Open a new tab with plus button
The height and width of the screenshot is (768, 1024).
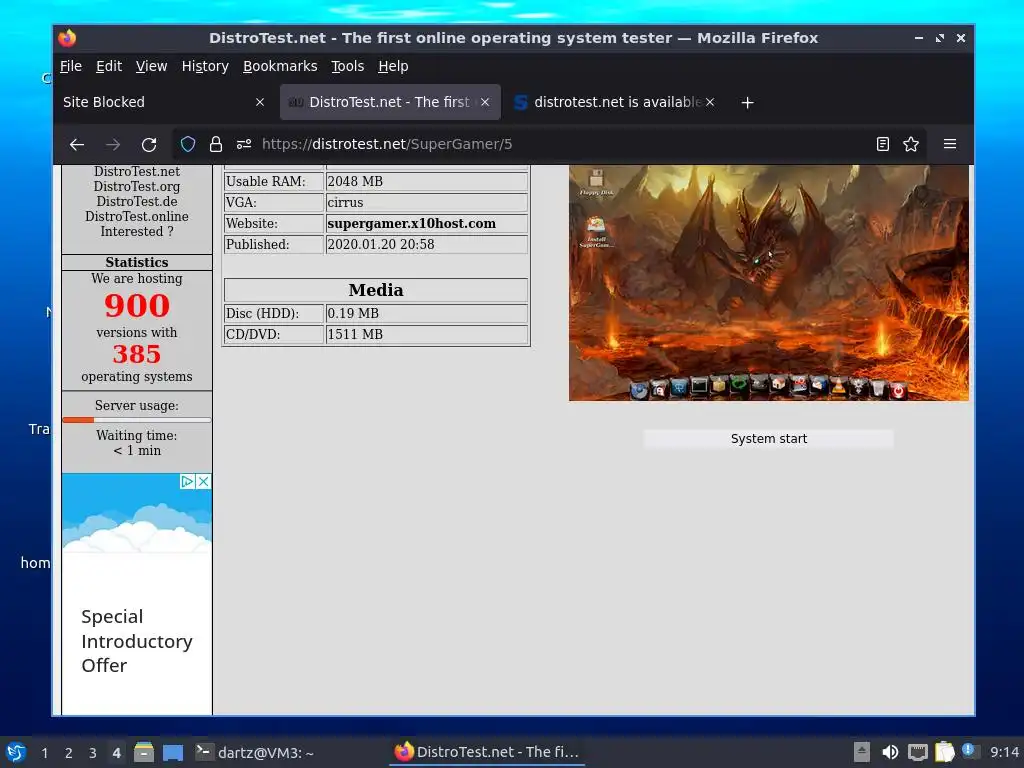(748, 103)
